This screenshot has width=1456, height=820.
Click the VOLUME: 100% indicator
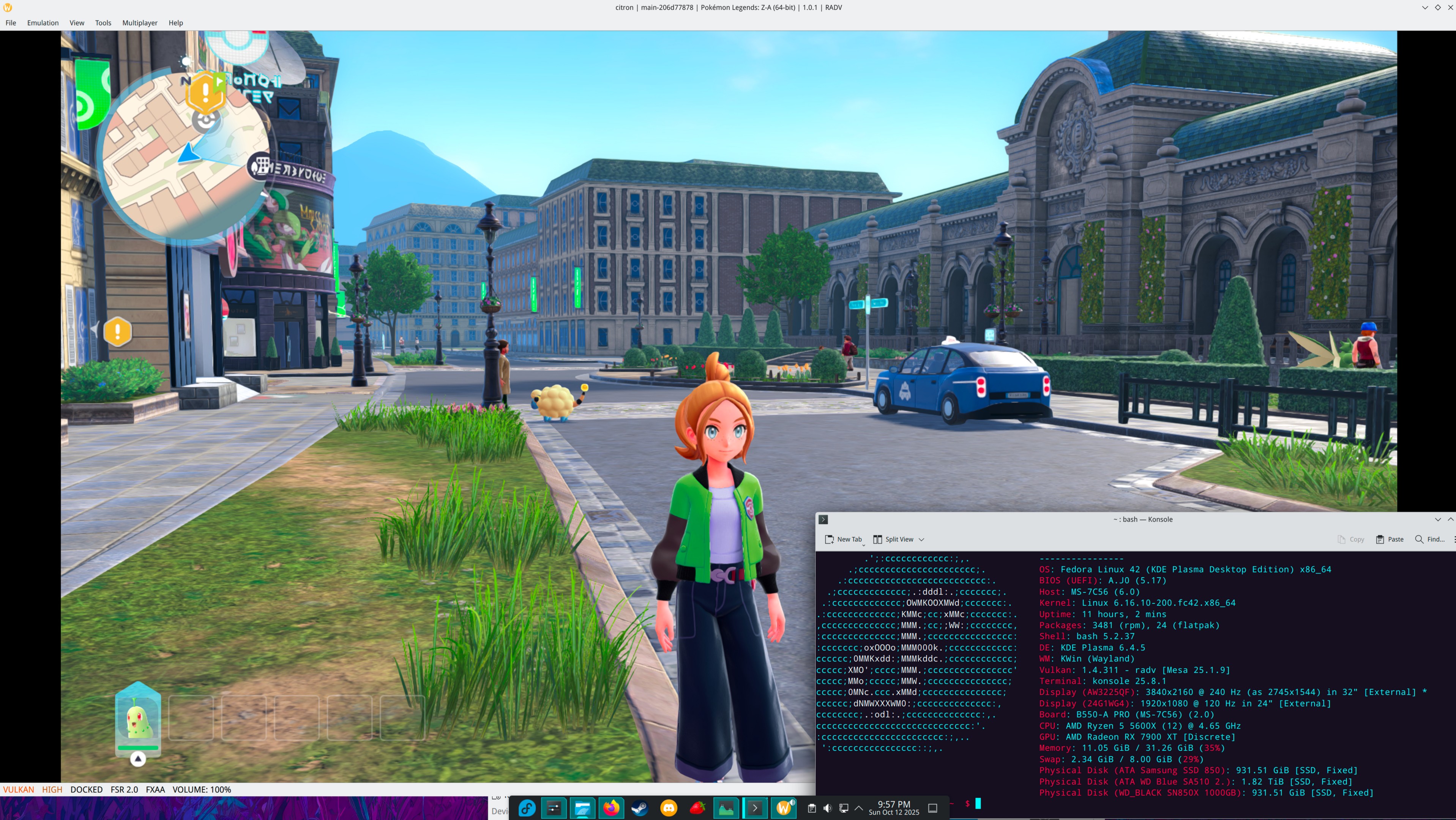[202, 790]
